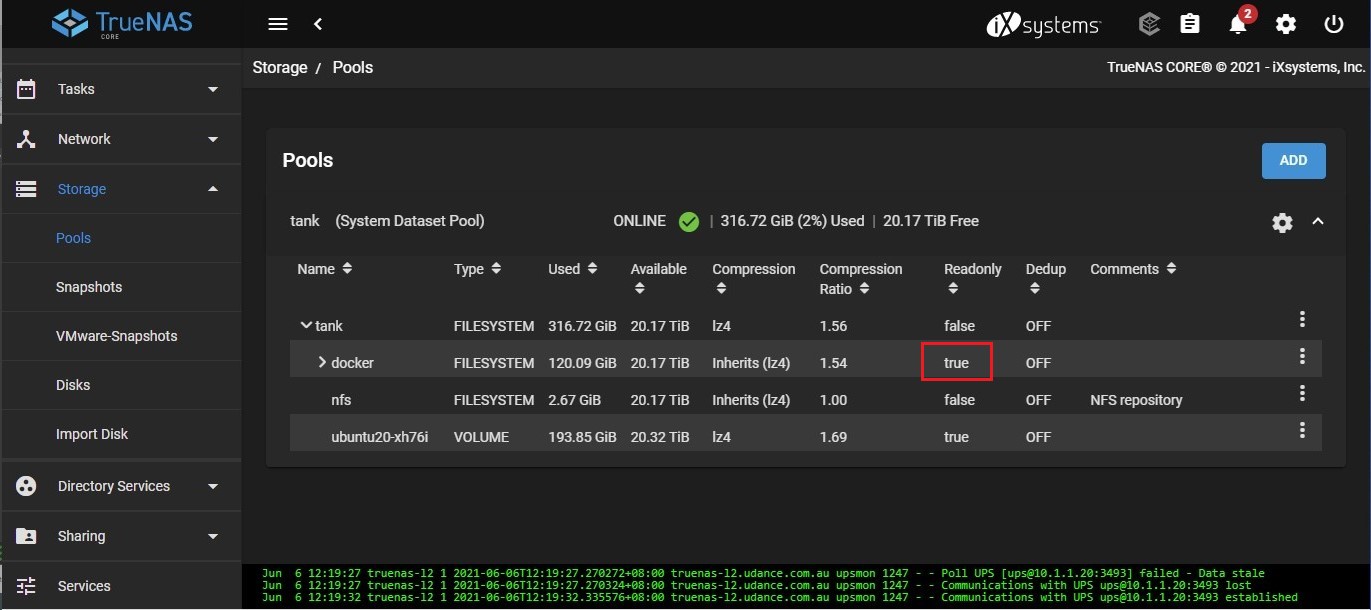
Task: Collapse the sidebar with the back chevron
Action: [318, 24]
